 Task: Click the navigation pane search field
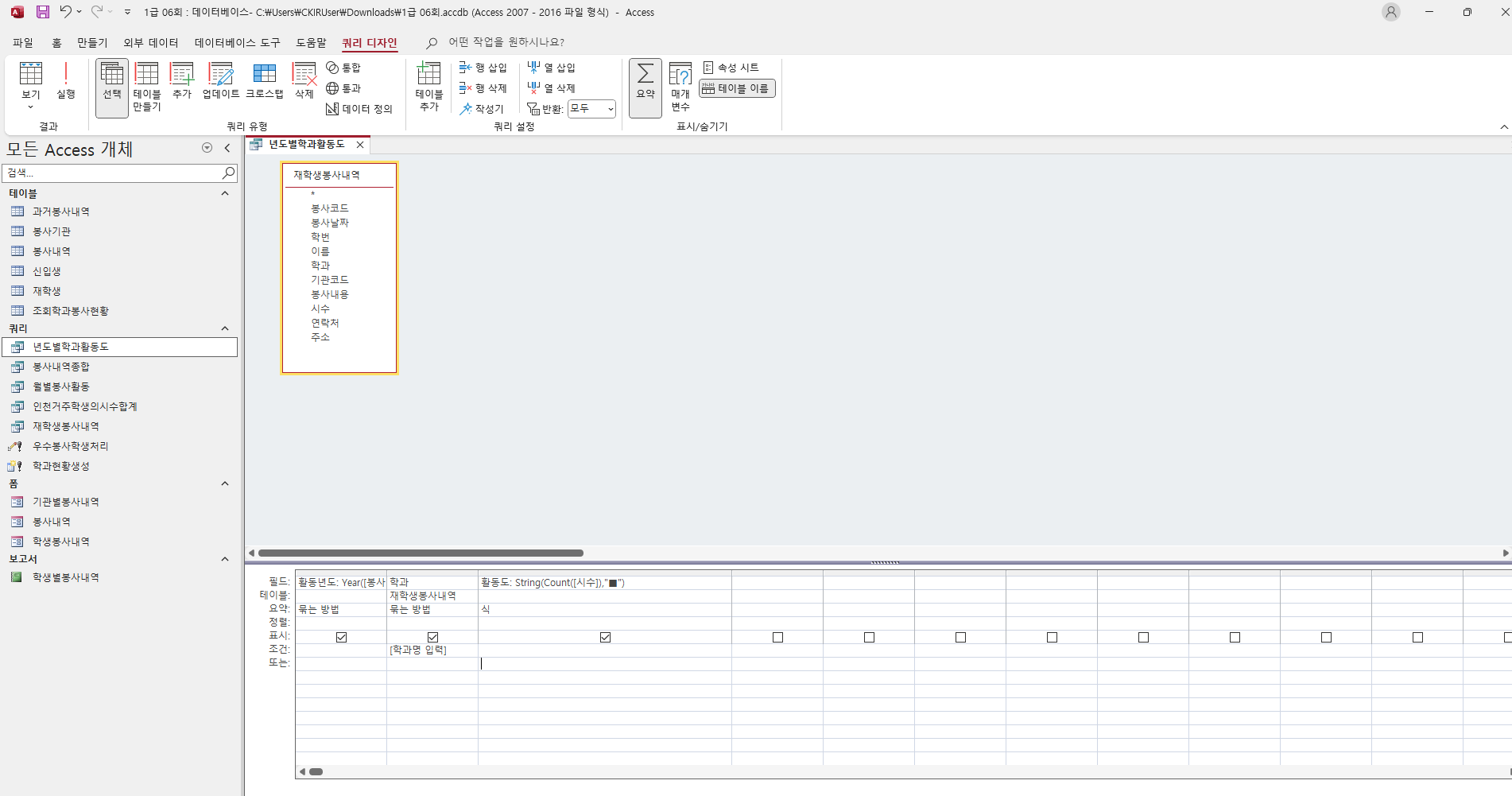coord(111,173)
